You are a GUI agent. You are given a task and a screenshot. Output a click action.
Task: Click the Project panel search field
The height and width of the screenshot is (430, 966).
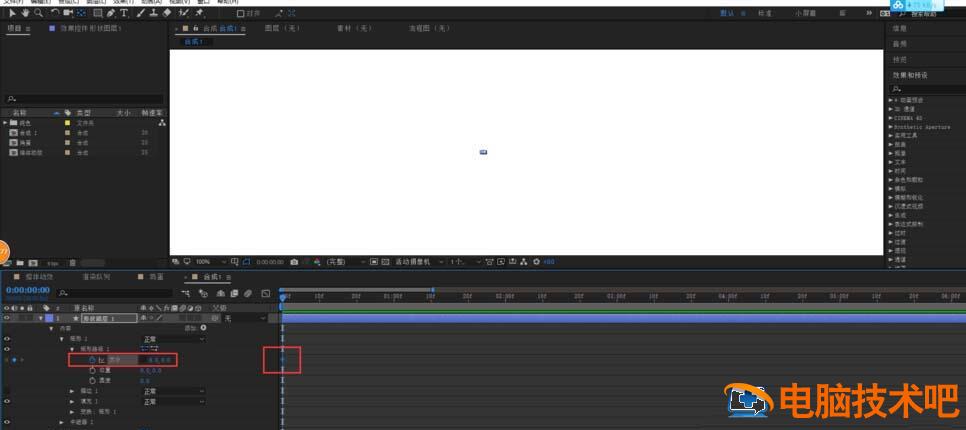coord(85,99)
